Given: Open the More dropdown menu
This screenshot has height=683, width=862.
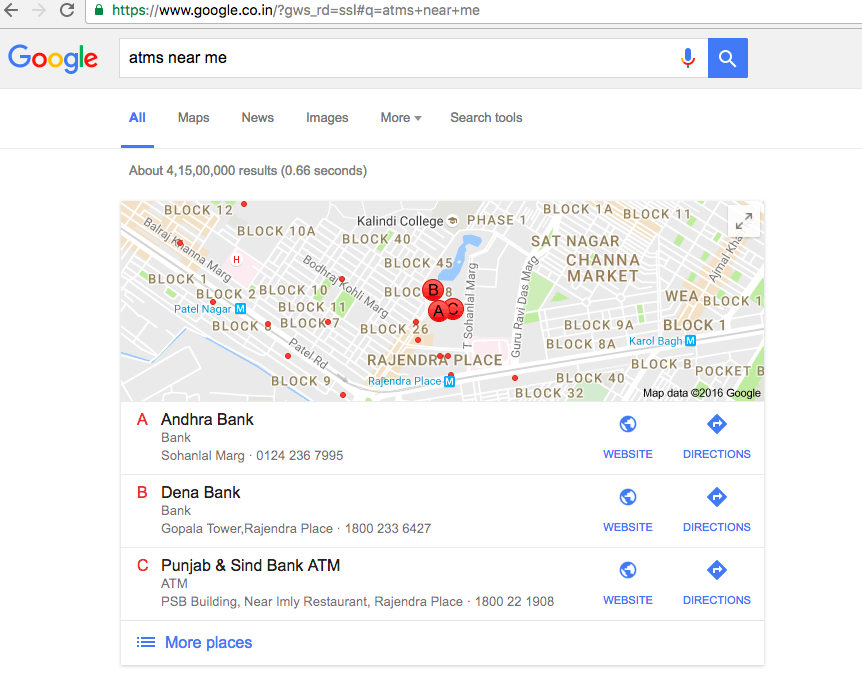Looking at the screenshot, I should (x=401, y=118).
